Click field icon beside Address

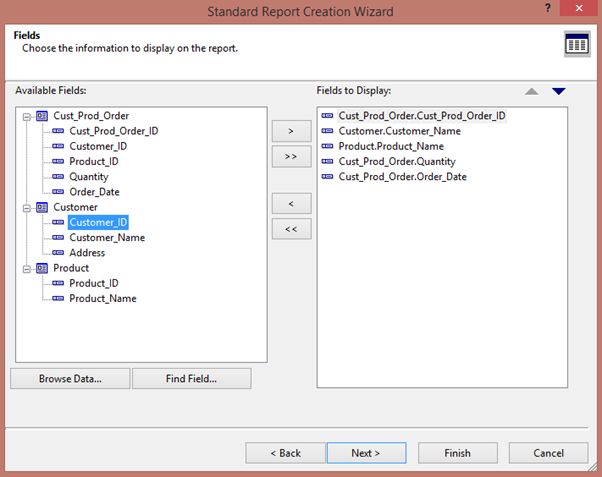58,253
